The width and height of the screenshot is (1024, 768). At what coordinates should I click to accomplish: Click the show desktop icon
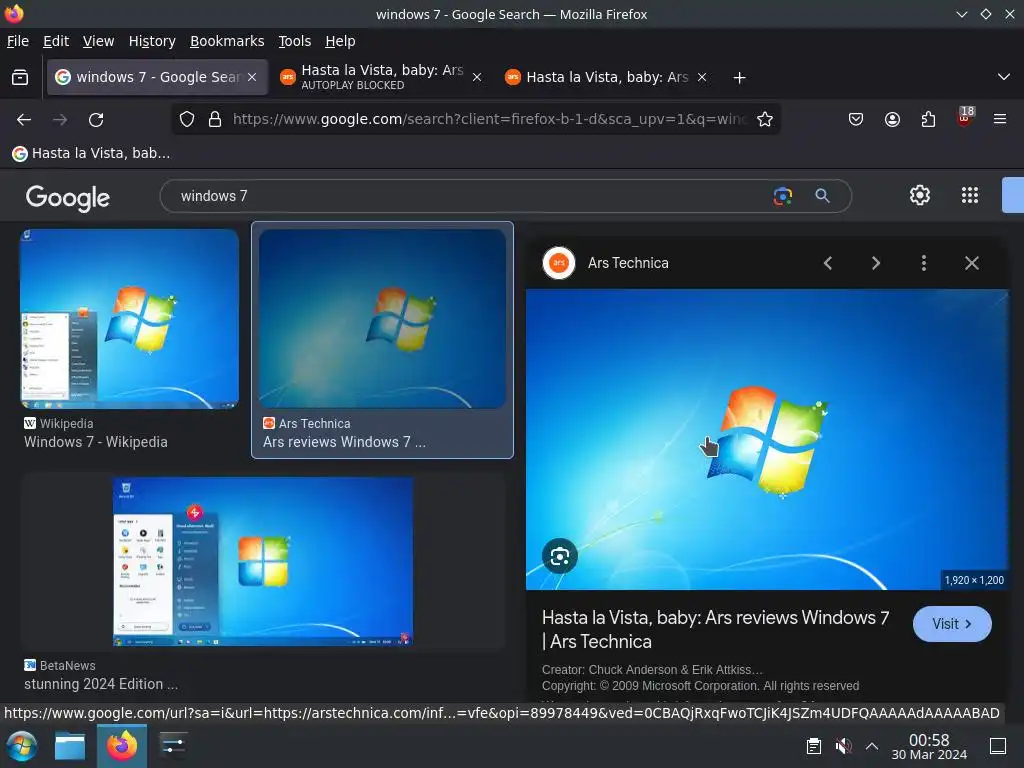pos(998,746)
